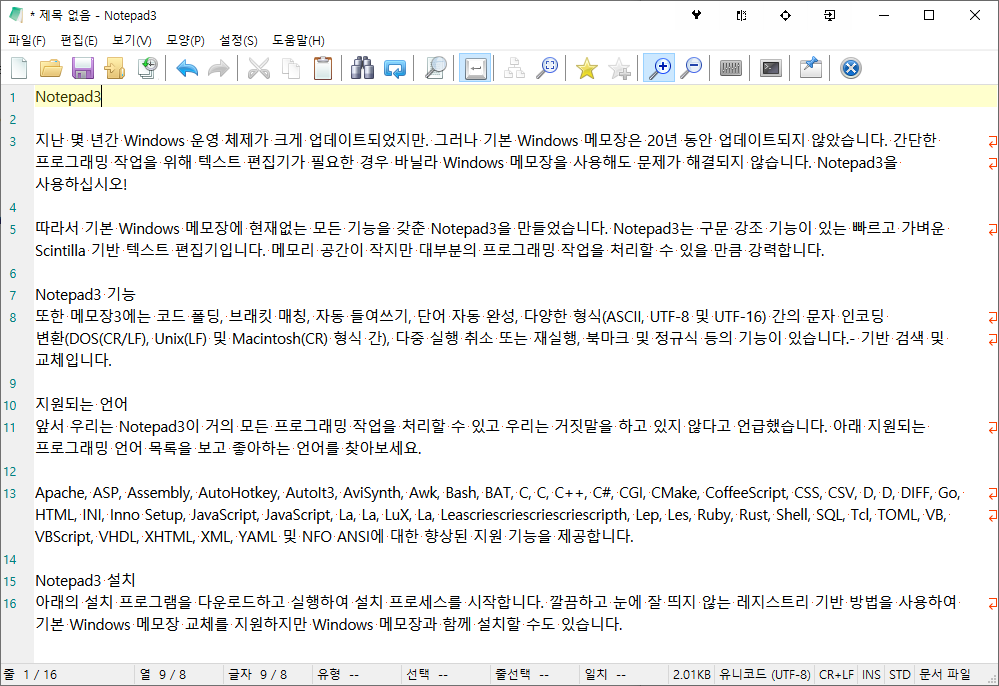Click the CR+LF line ending indicator
Image resolution: width=999 pixels, height=686 pixels.
coord(837,675)
